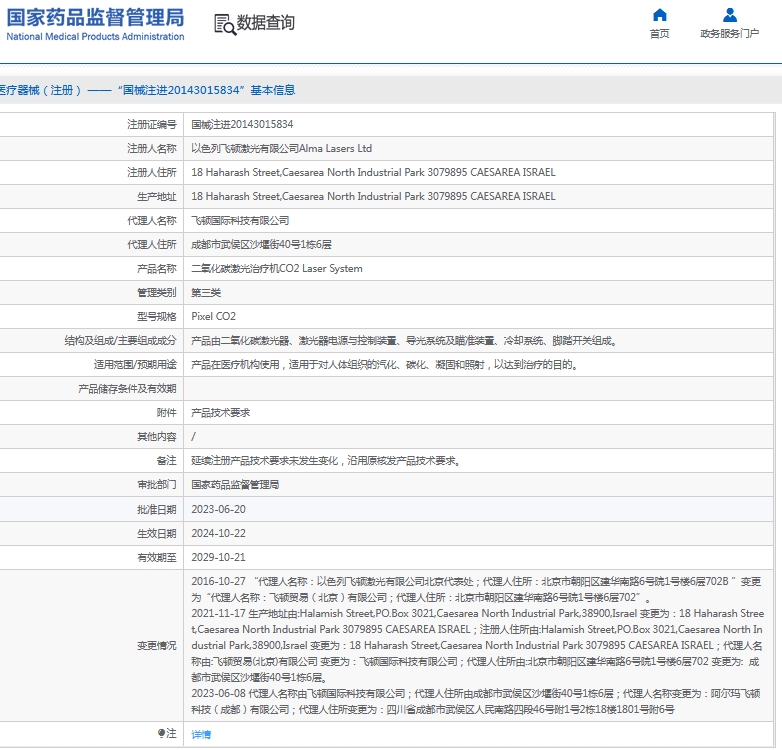This screenshot has width=782, height=750.
Task: Click the 注册证编号 label
Action: [x=152, y=125]
